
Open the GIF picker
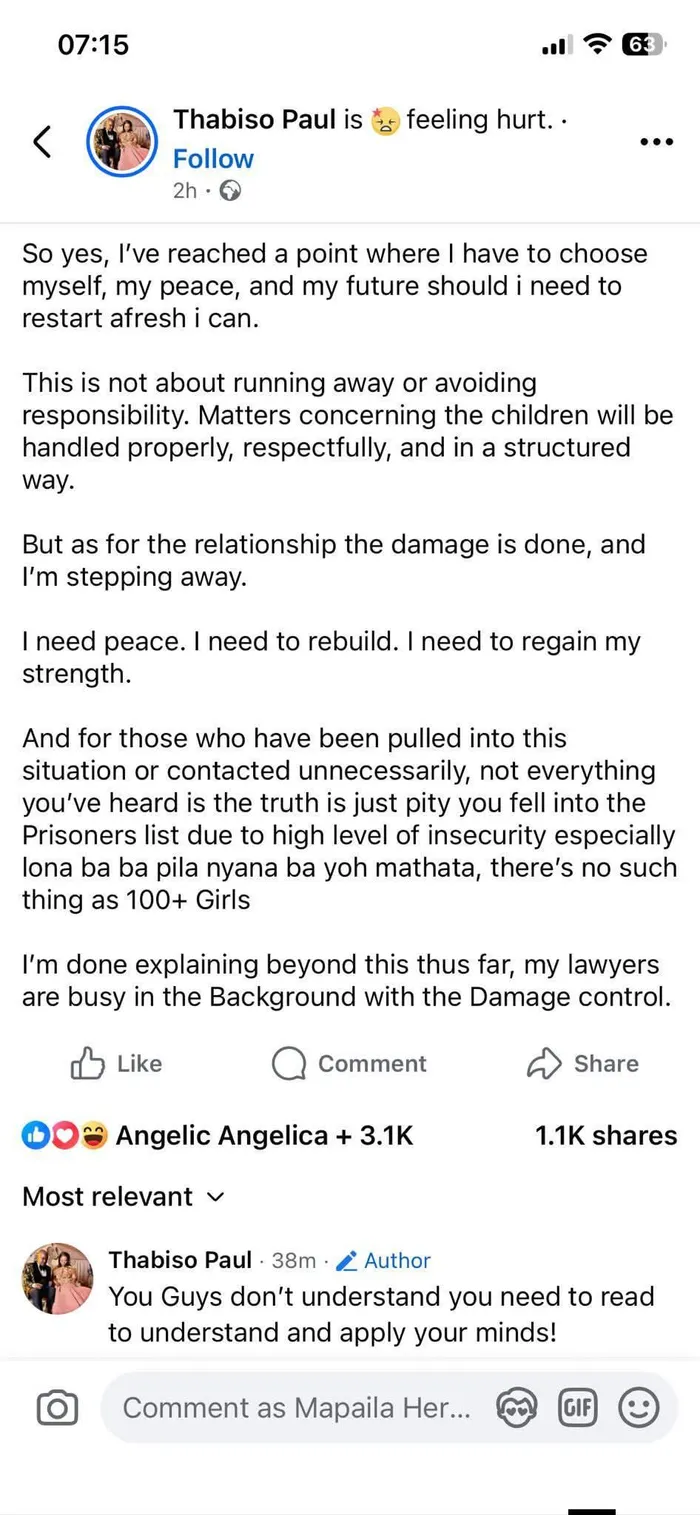577,1409
